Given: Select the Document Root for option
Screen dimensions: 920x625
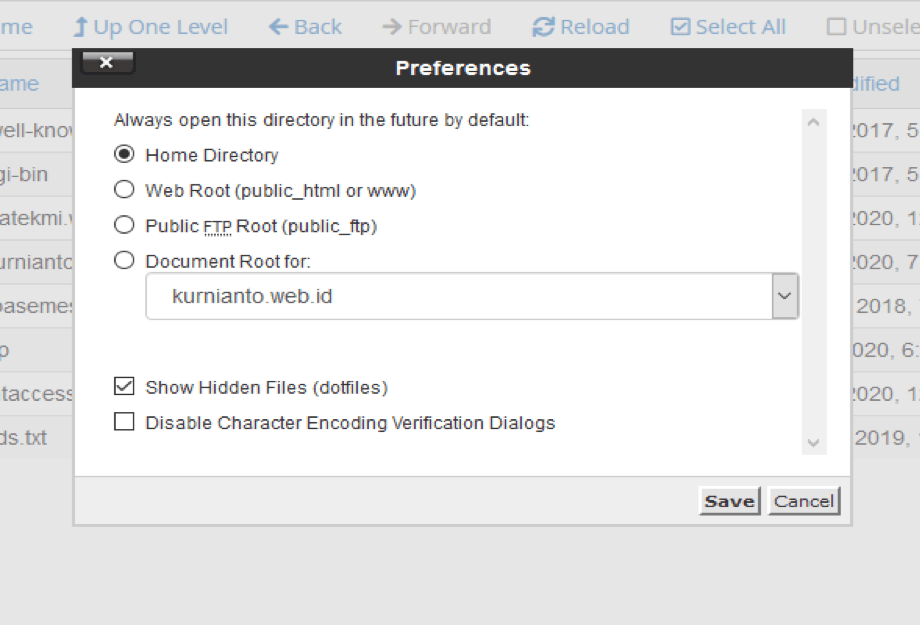Looking at the screenshot, I should click(x=124, y=260).
